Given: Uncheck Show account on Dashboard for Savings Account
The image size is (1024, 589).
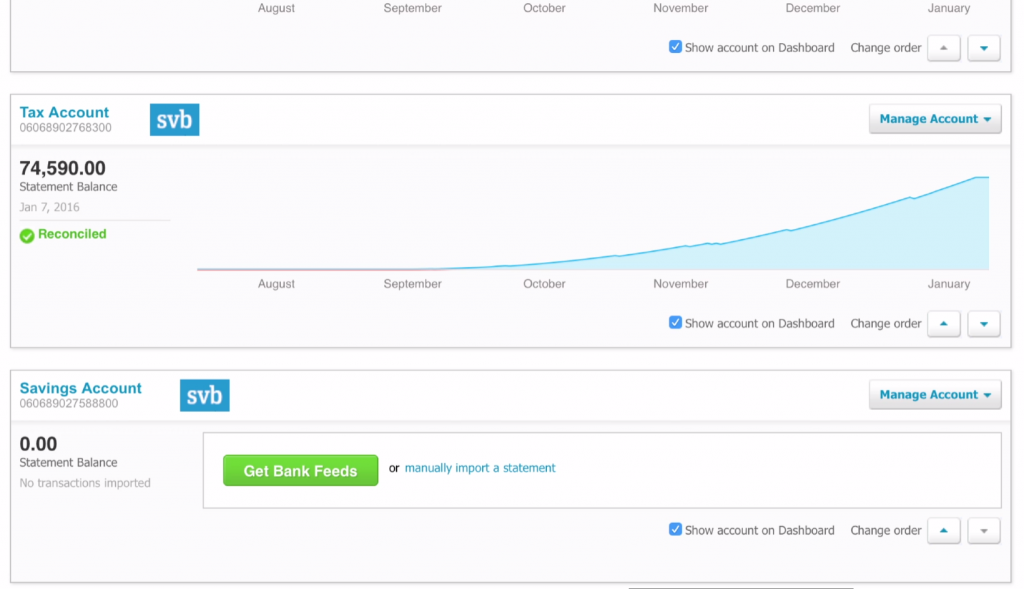Looking at the screenshot, I should [x=675, y=529].
